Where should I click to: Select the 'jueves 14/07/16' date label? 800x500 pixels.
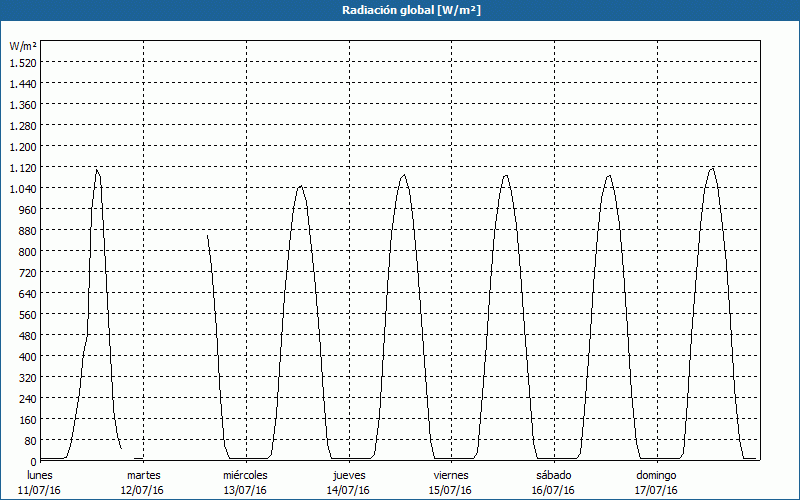(348, 482)
